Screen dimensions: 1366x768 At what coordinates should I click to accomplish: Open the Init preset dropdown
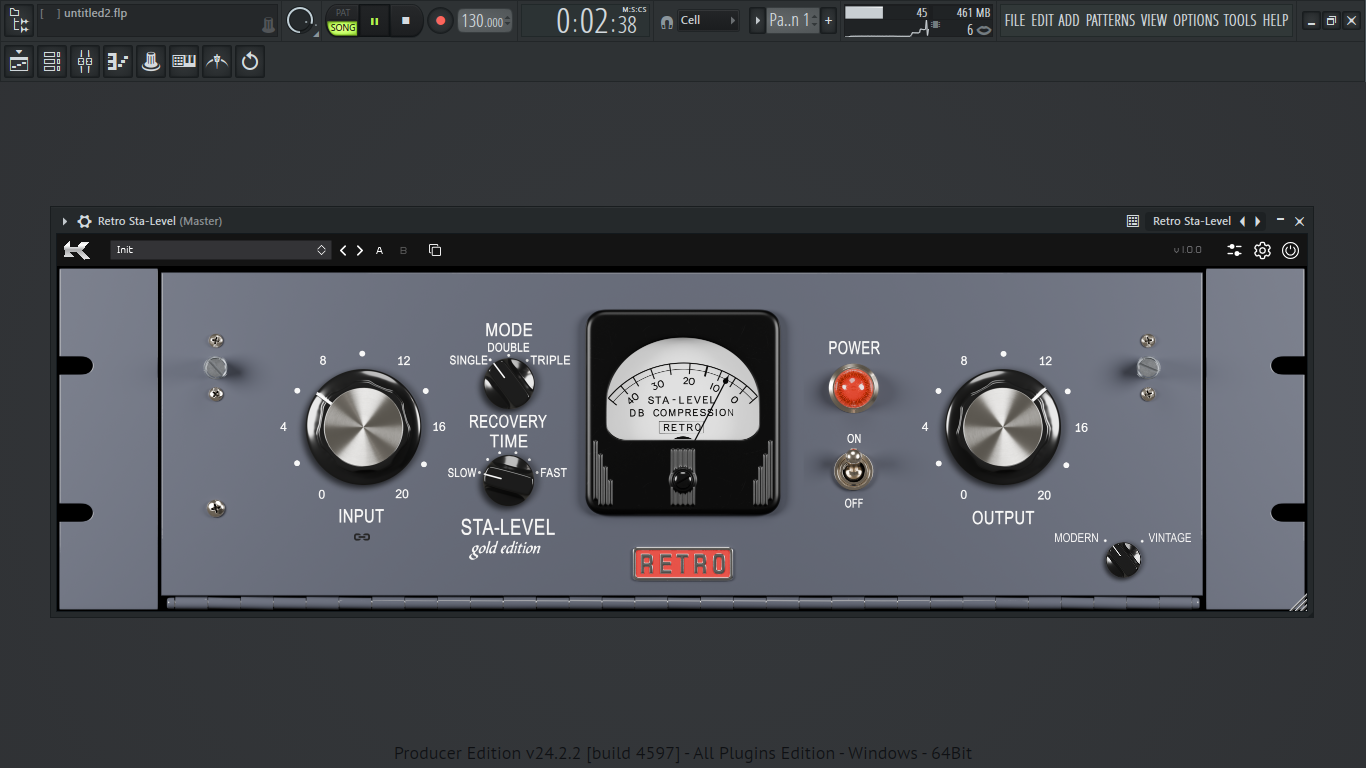221,250
